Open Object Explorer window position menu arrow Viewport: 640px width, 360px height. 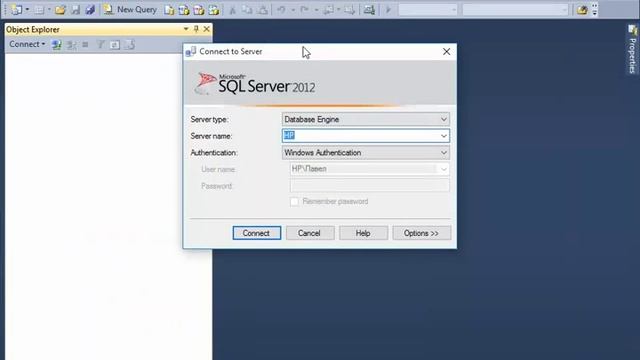[186, 29]
